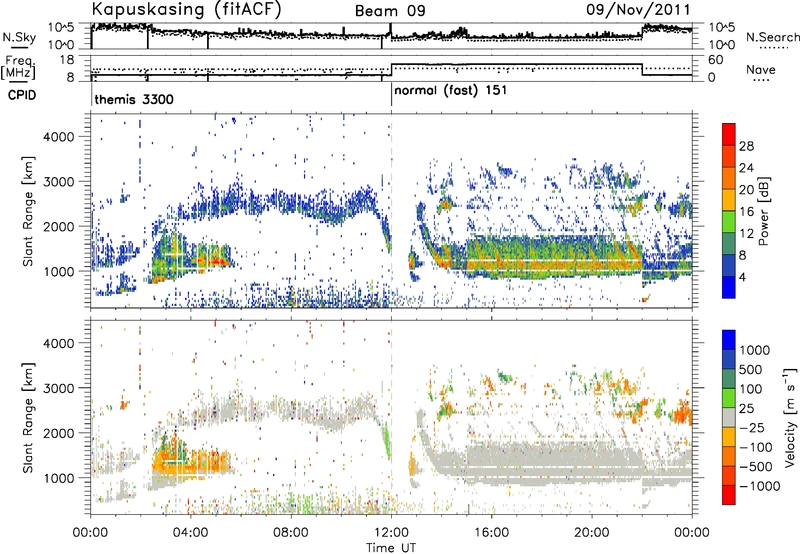Click the date "09/Nov/2011"

click(638, 9)
